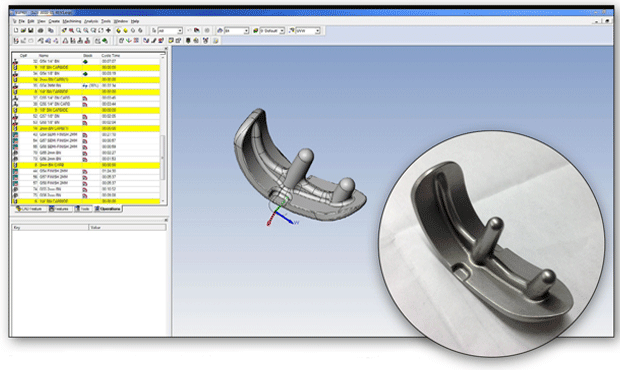Image resolution: width=620 pixels, height=370 pixels.
Task: Select the G87 SEMI-FINISH 2MM operation row
Action: click(x=86, y=141)
